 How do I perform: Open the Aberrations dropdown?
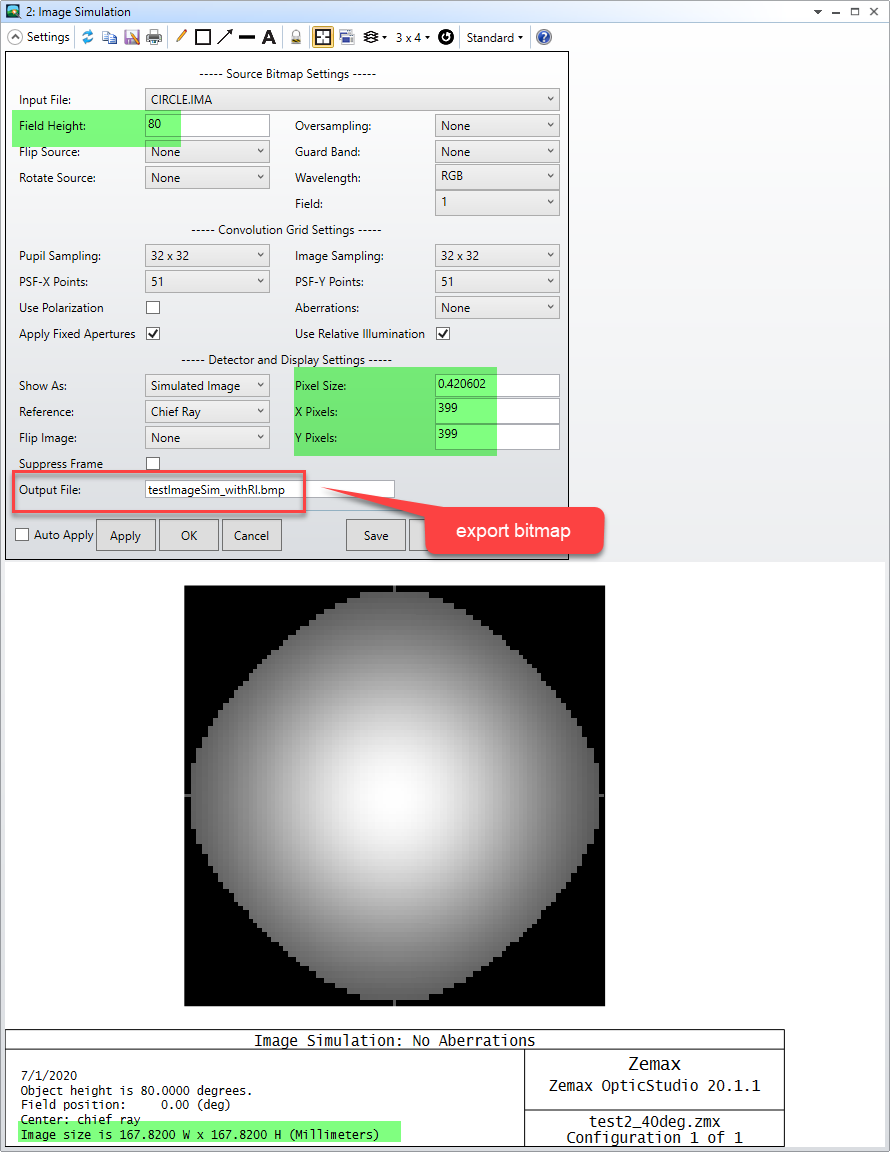[497, 307]
